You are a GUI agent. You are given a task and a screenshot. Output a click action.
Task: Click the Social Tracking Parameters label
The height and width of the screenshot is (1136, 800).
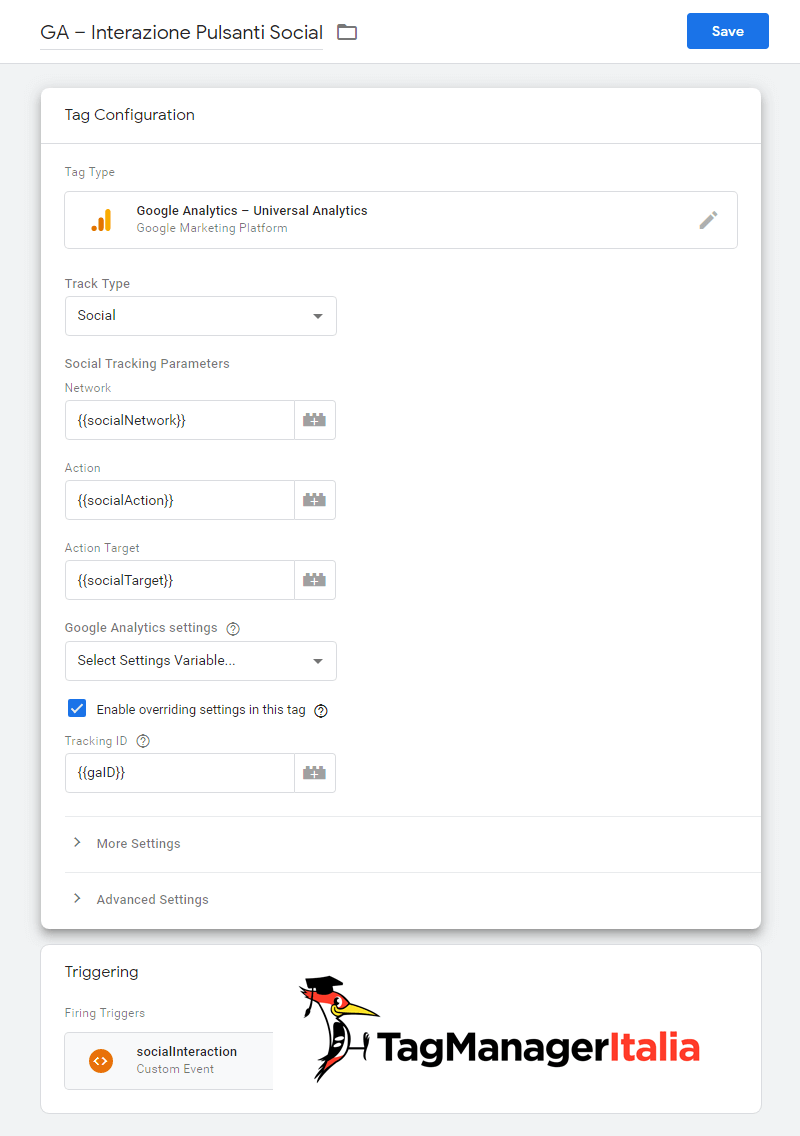(x=147, y=364)
